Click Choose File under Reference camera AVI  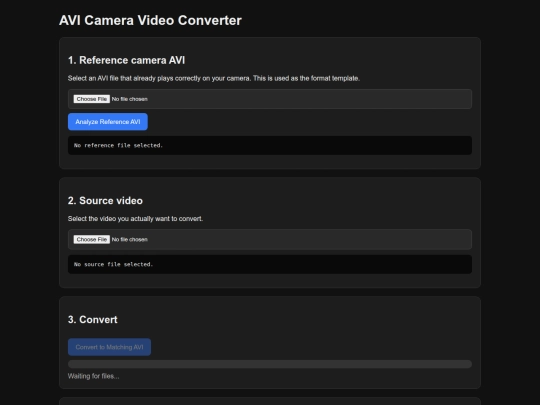coord(92,99)
